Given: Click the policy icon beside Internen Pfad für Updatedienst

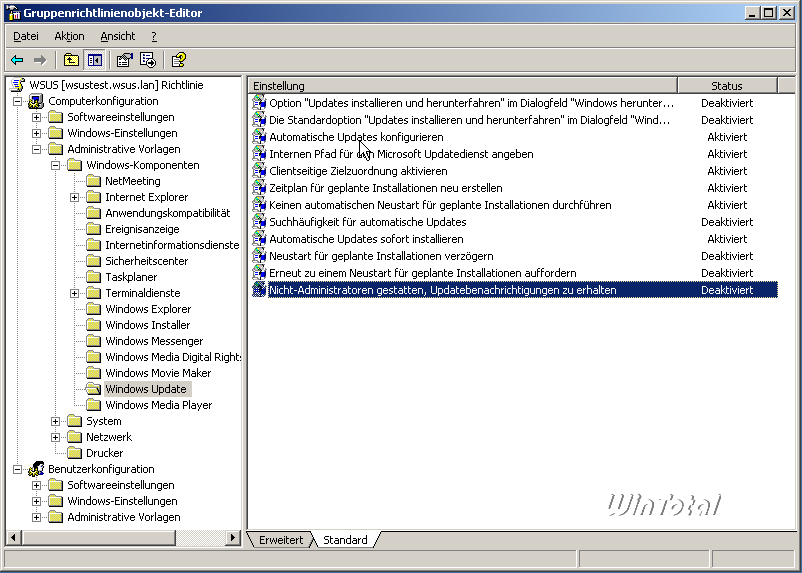Looking at the screenshot, I should 259,154.
